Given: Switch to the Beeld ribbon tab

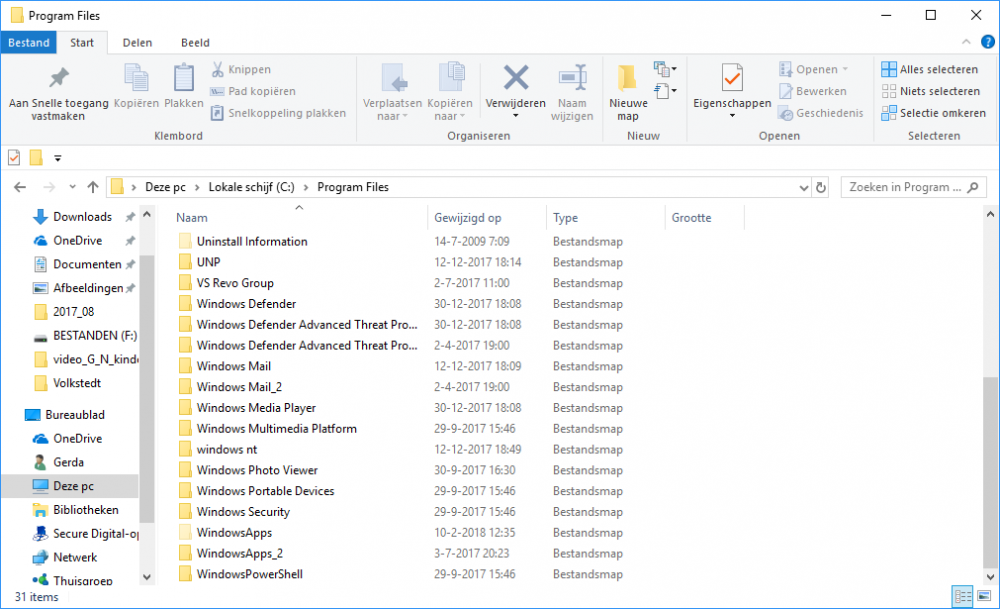Looking at the screenshot, I should tap(195, 43).
